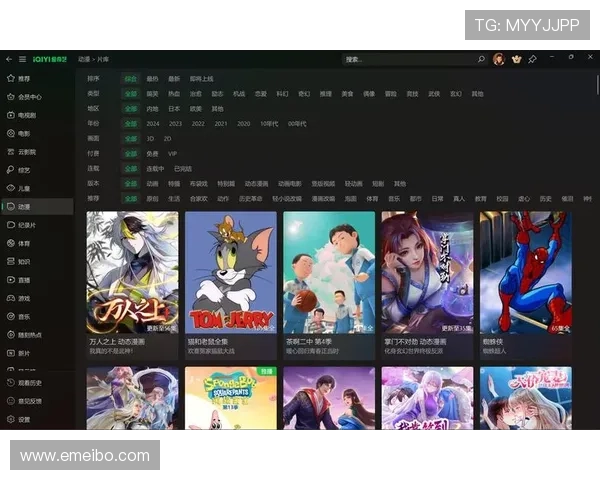This screenshot has height=480, width=600.
Task: Click the VIP crown icon
Action: click(x=516, y=59)
